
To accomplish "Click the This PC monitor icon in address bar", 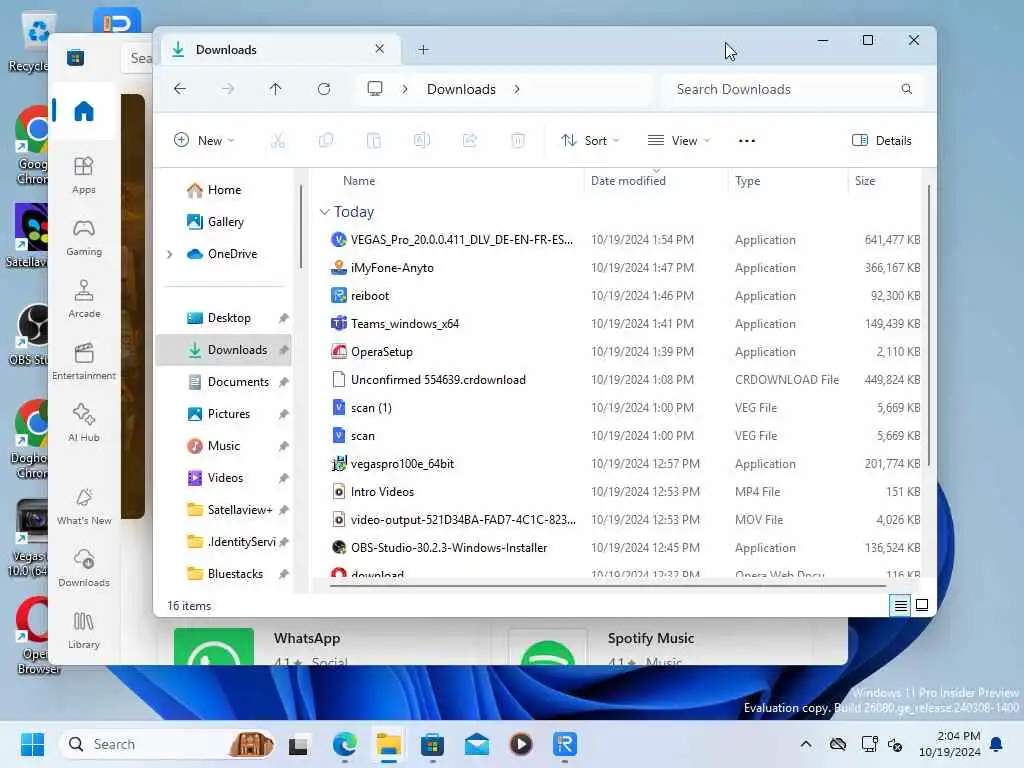I will click(375, 89).
